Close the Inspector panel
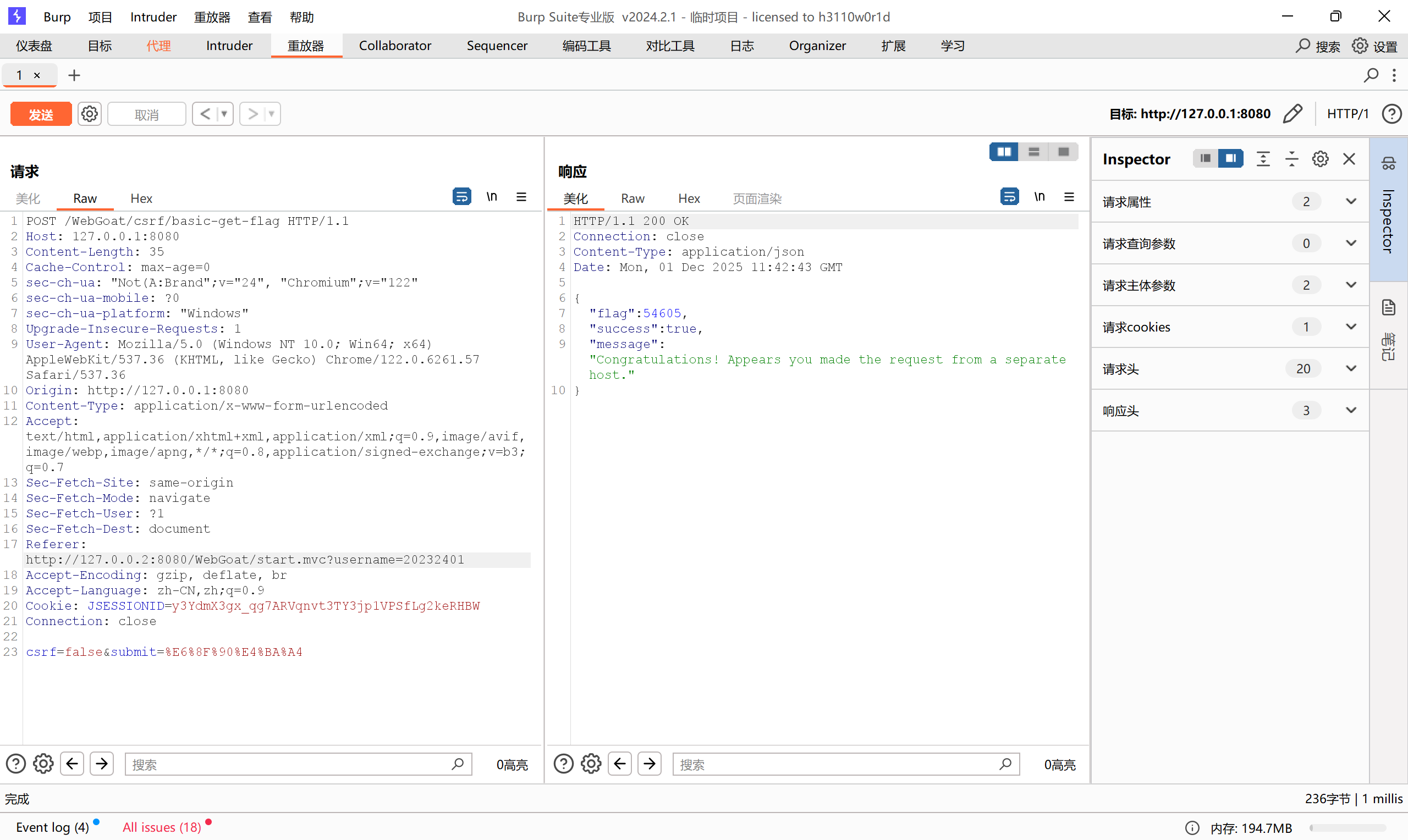This screenshot has height=840, width=1408. [x=1349, y=159]
